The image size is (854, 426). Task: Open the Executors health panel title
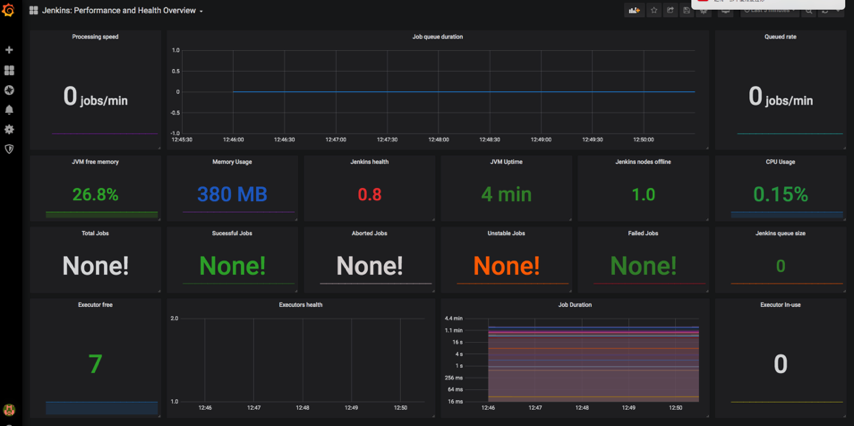click(301, 305)
